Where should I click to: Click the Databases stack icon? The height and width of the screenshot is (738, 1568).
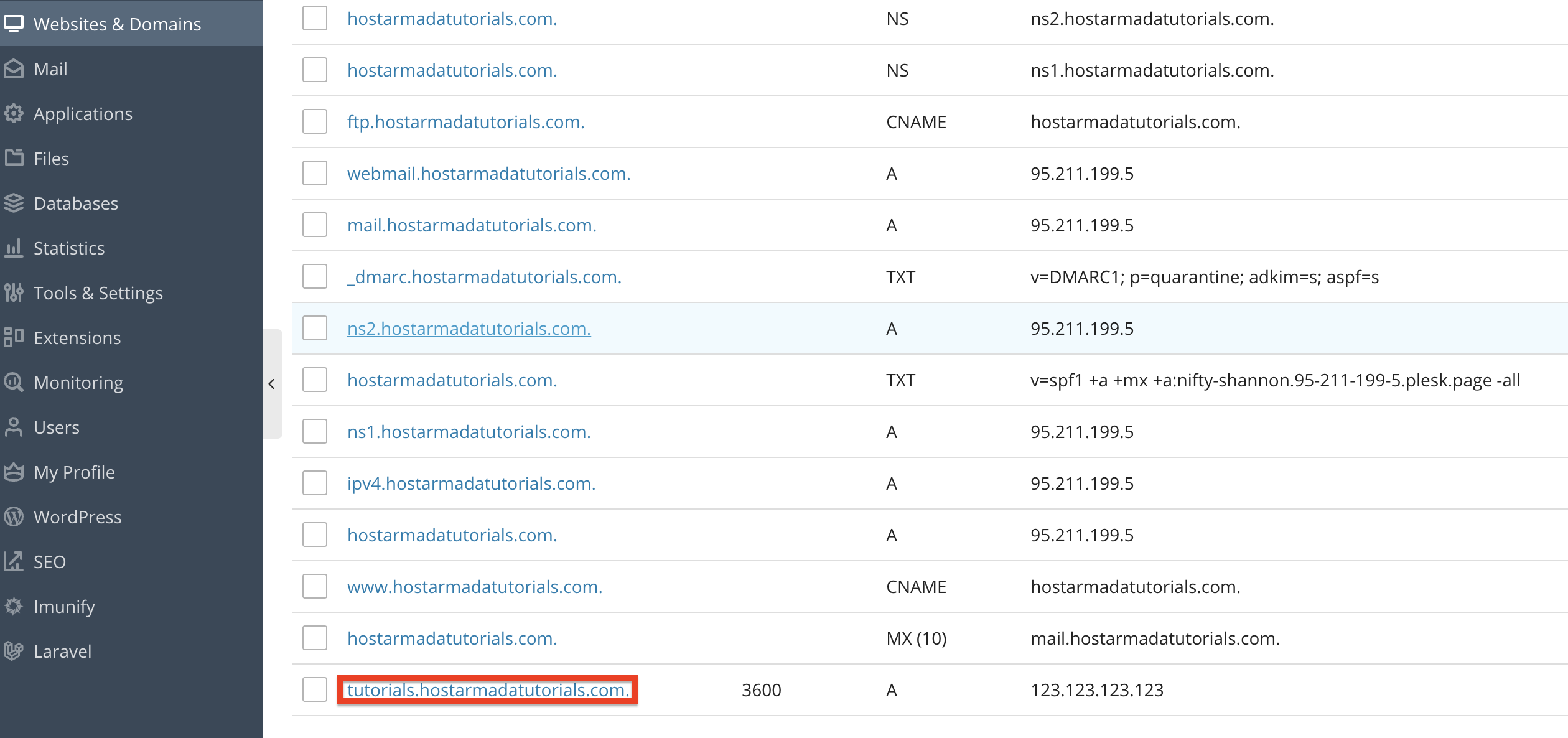pos(14,203)
